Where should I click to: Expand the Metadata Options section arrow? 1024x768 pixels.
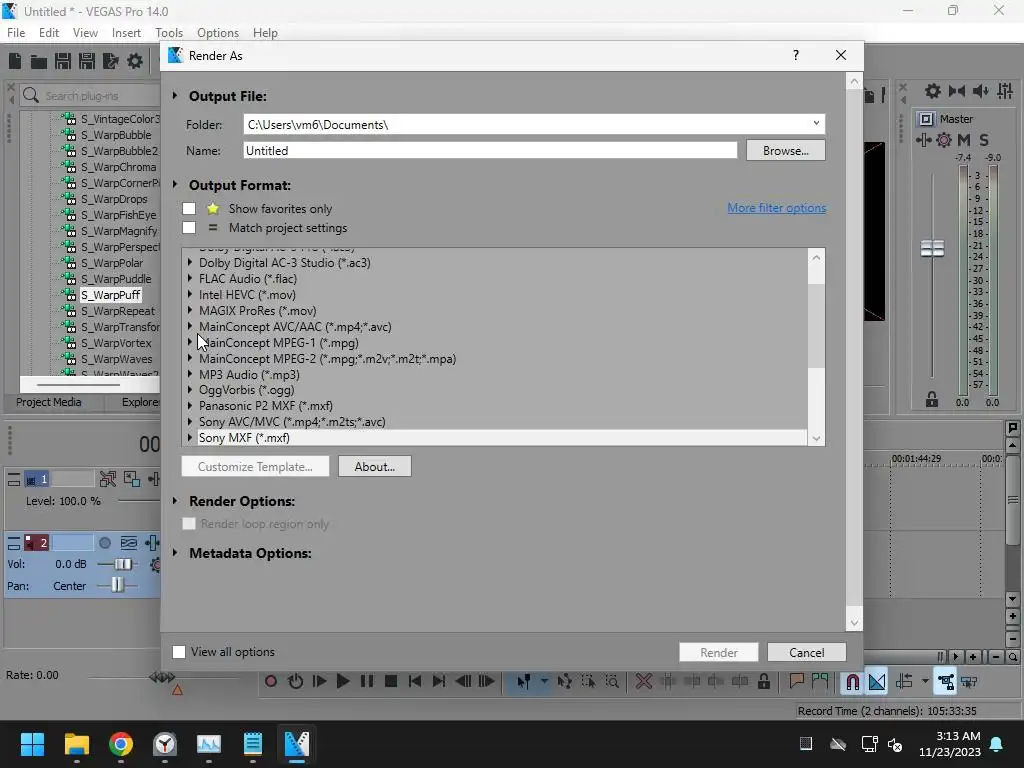(x=175, y=552)
